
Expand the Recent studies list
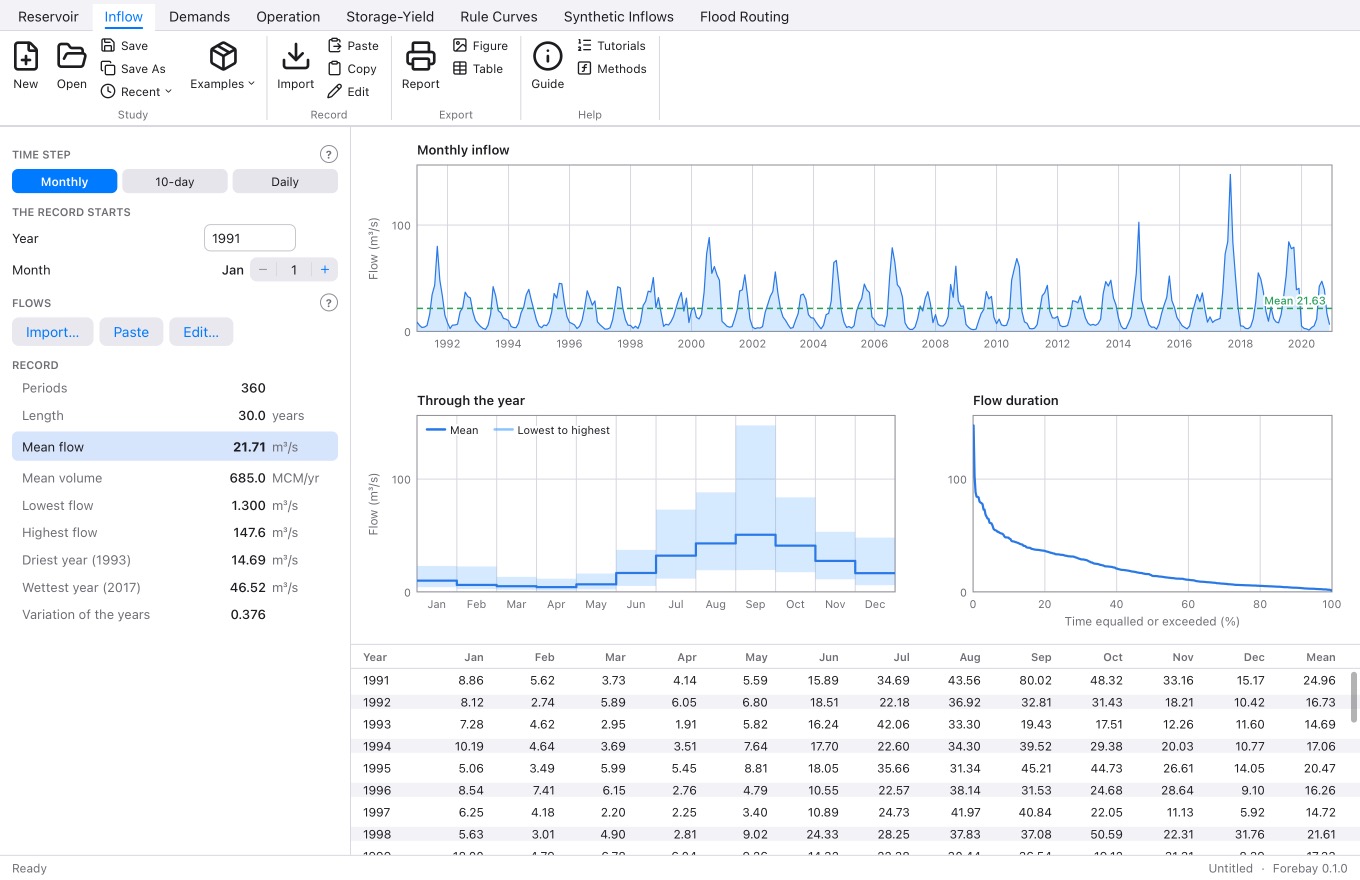click(x=137, y=92)
